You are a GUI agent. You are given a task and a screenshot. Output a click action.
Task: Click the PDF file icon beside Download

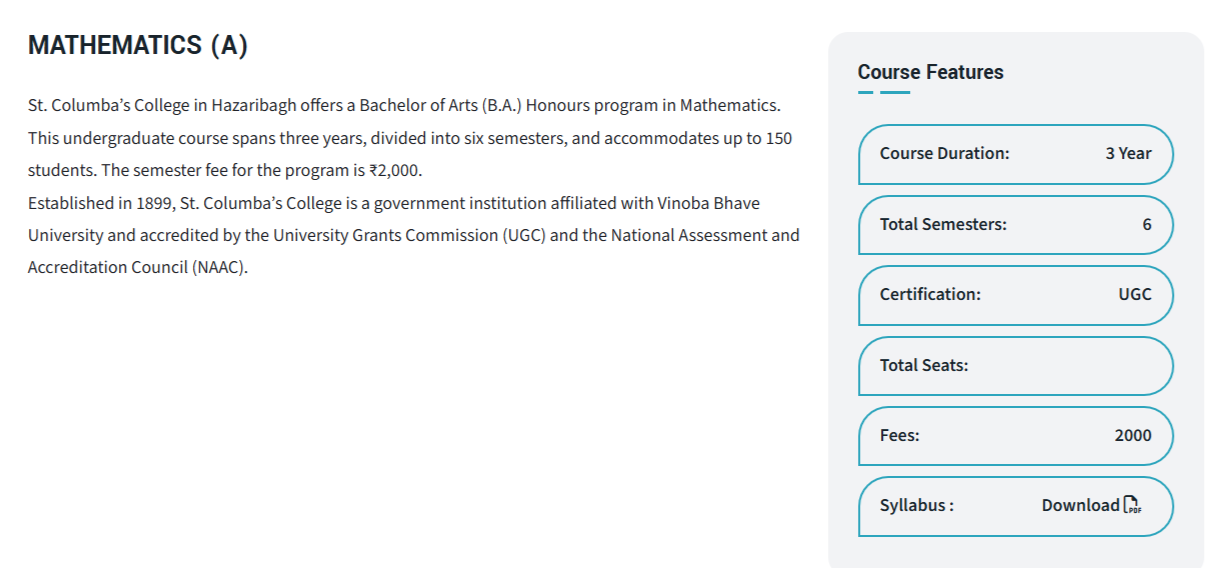tap(1132, 505)
